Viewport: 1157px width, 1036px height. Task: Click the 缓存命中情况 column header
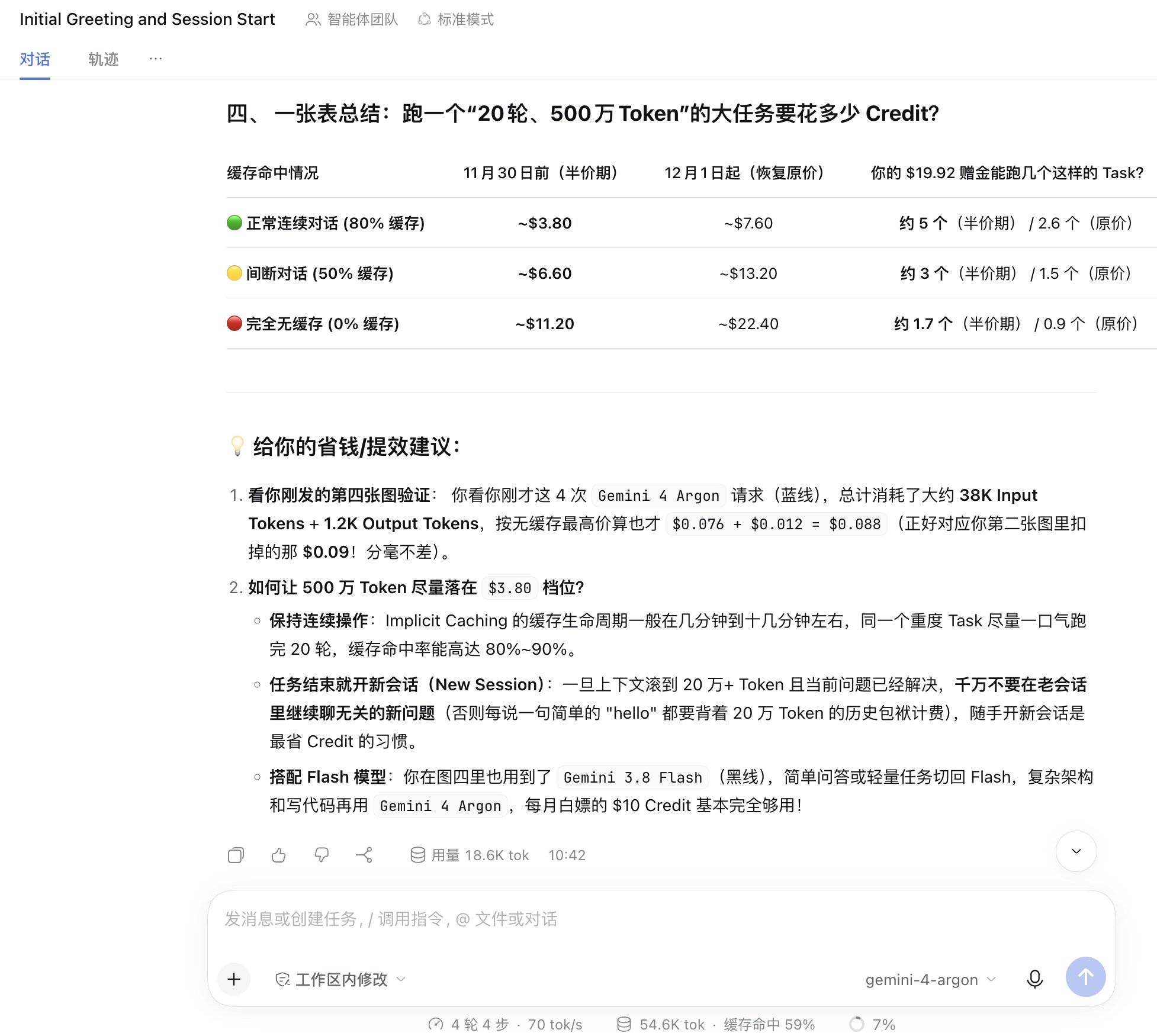point(272,173)
